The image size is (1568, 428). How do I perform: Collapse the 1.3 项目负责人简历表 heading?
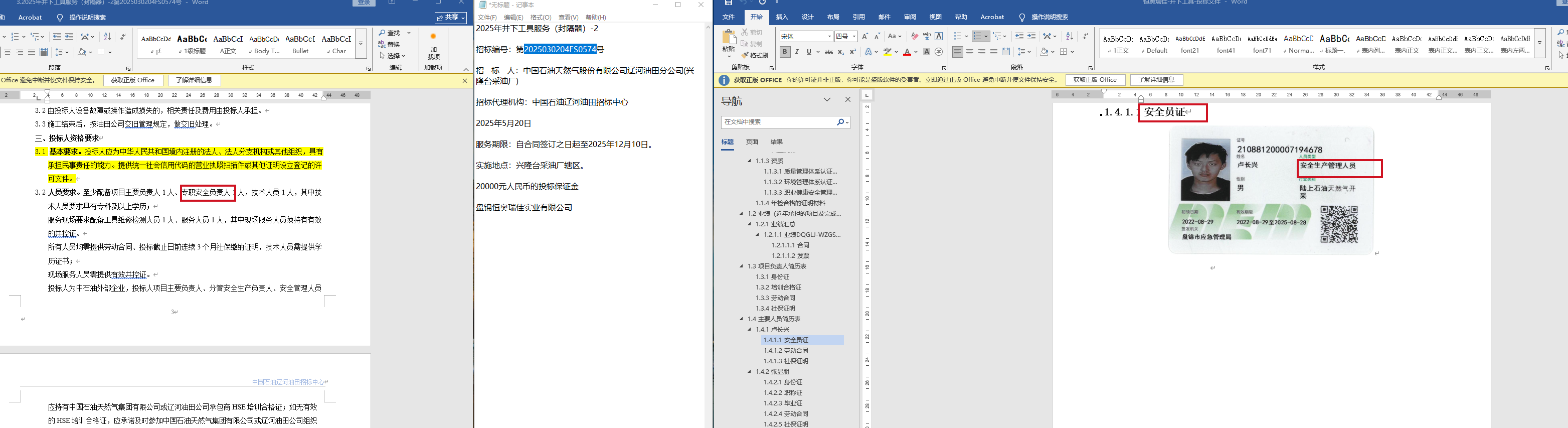pos(742,266)
